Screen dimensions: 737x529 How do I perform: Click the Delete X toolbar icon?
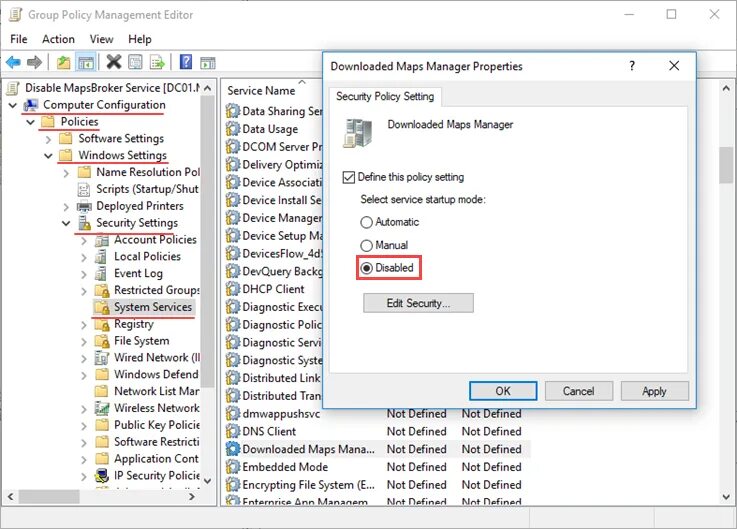click(x=114, y=62)
